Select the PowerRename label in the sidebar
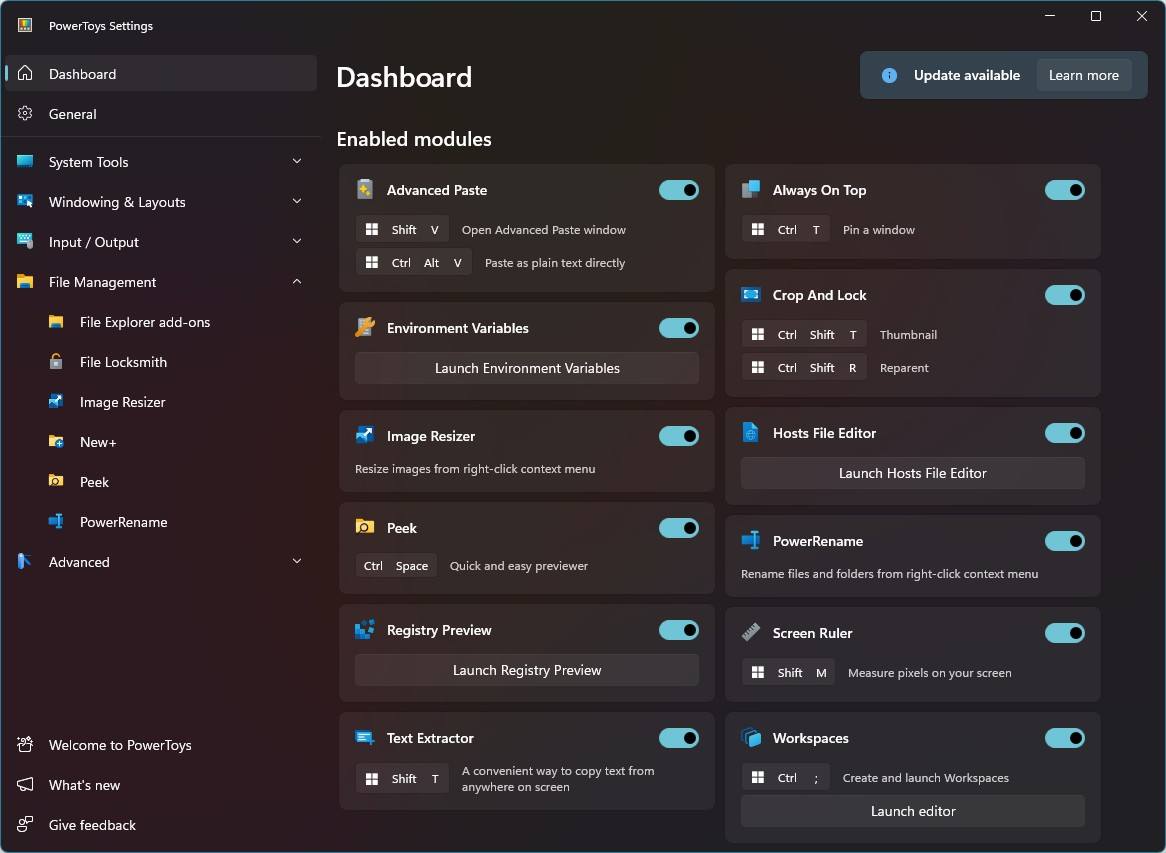1166x853 pixels. 123,522
